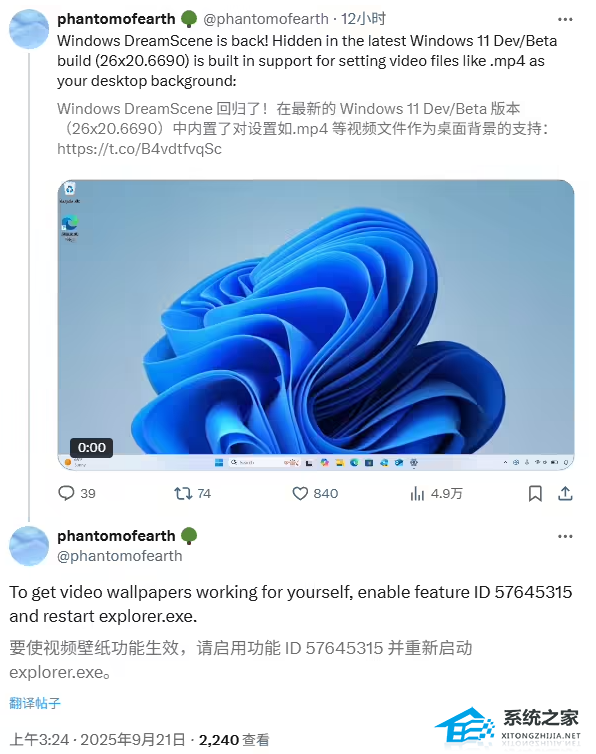Open the @phantomofearth handle in the top tweet
The width and height of the screenshot is (596, 754).
266,19
